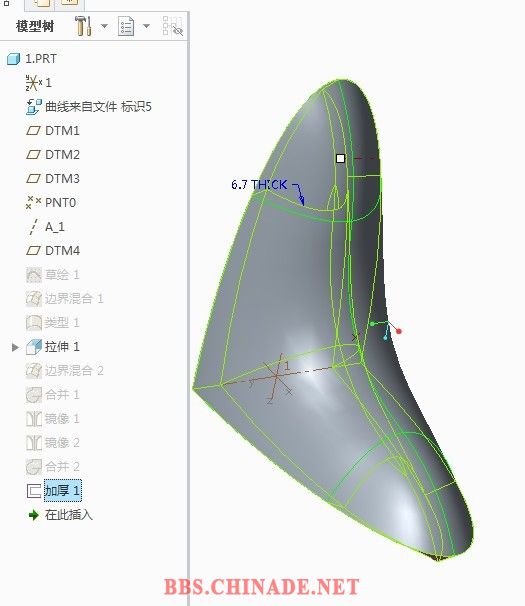Open the settings hammer dropdown arrow

pos(104,26)
